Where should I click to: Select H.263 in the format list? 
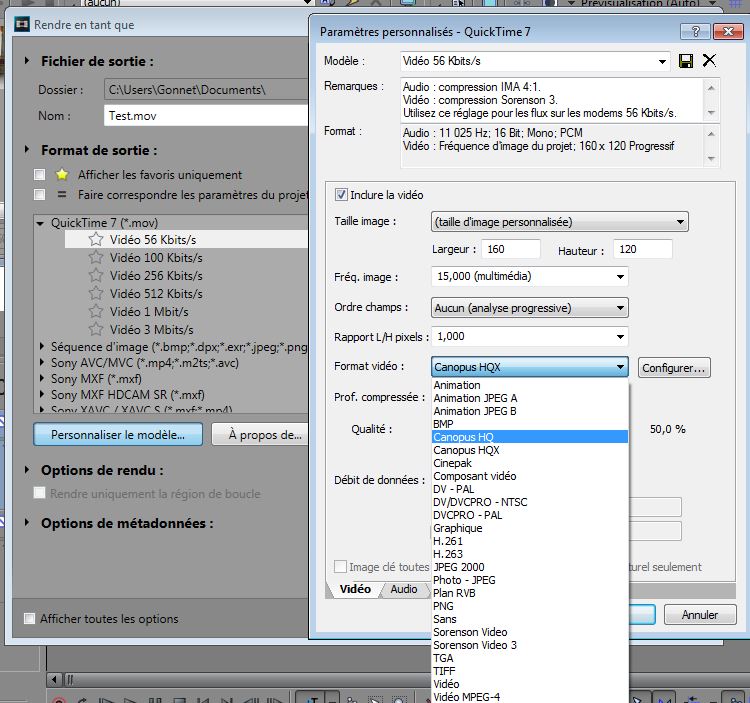529,554
